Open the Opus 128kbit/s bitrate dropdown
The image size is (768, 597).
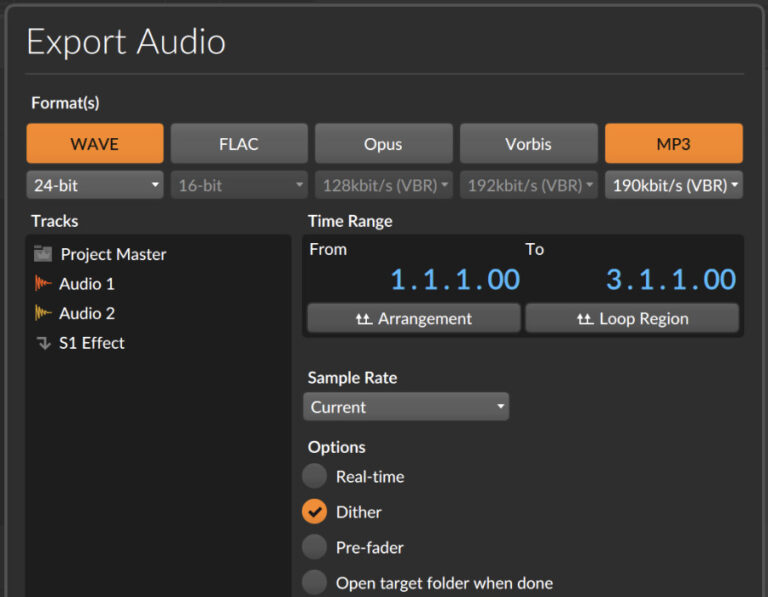click(x=384, y=185)
